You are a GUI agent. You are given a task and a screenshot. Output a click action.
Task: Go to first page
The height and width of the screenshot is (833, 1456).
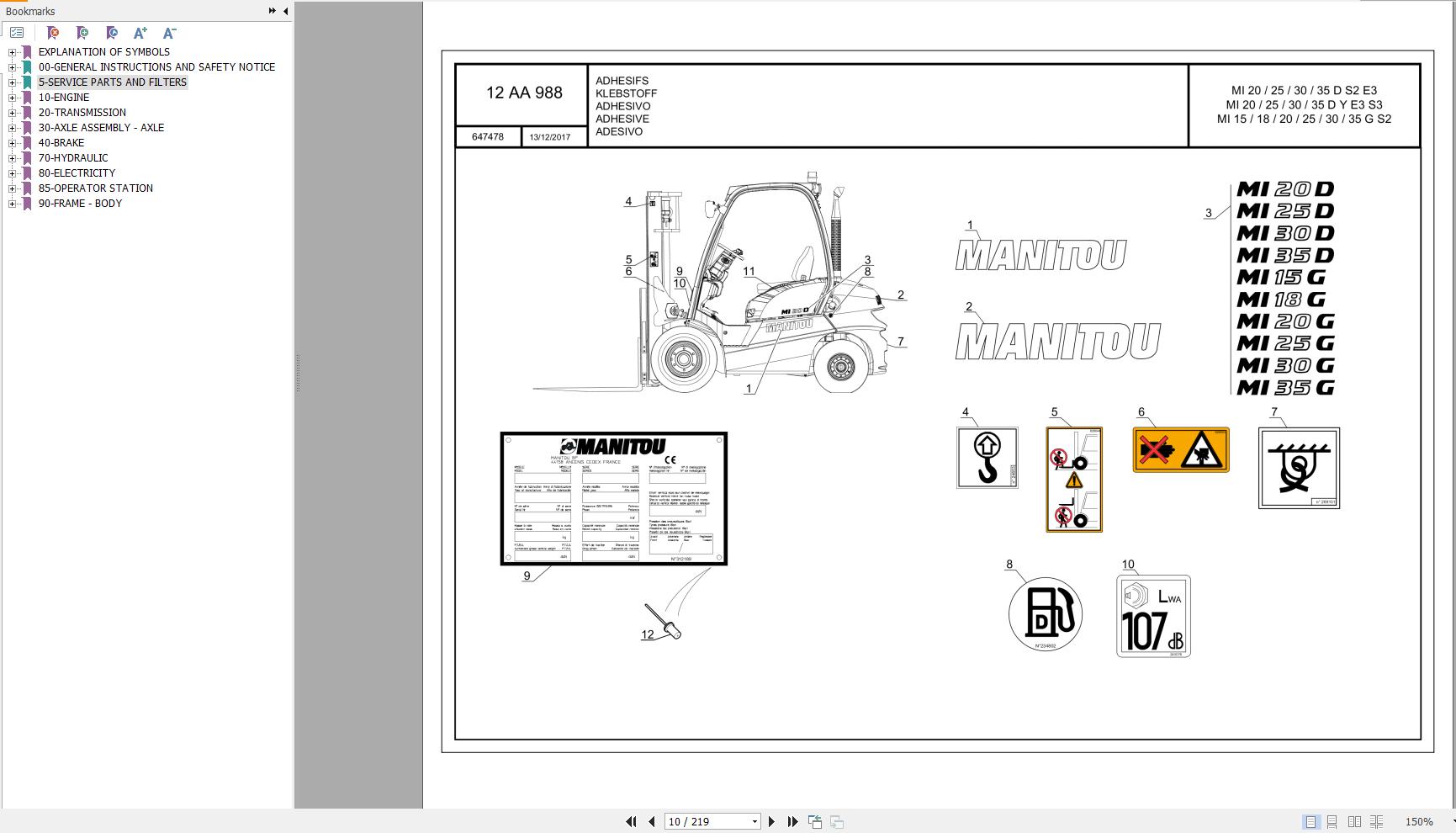click(x=631, y=821)
